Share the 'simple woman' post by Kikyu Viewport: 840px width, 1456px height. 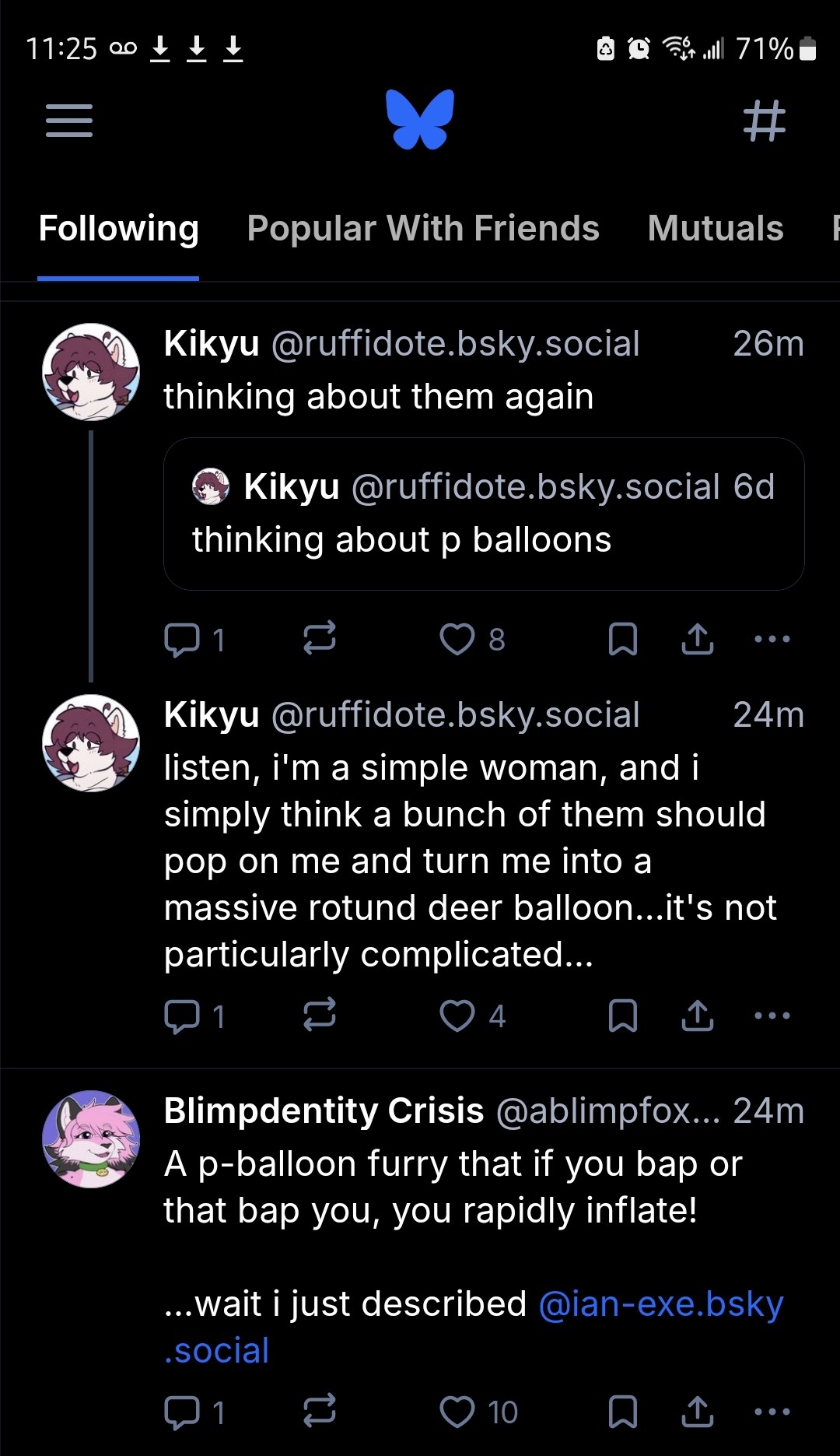click(698, 1016)
